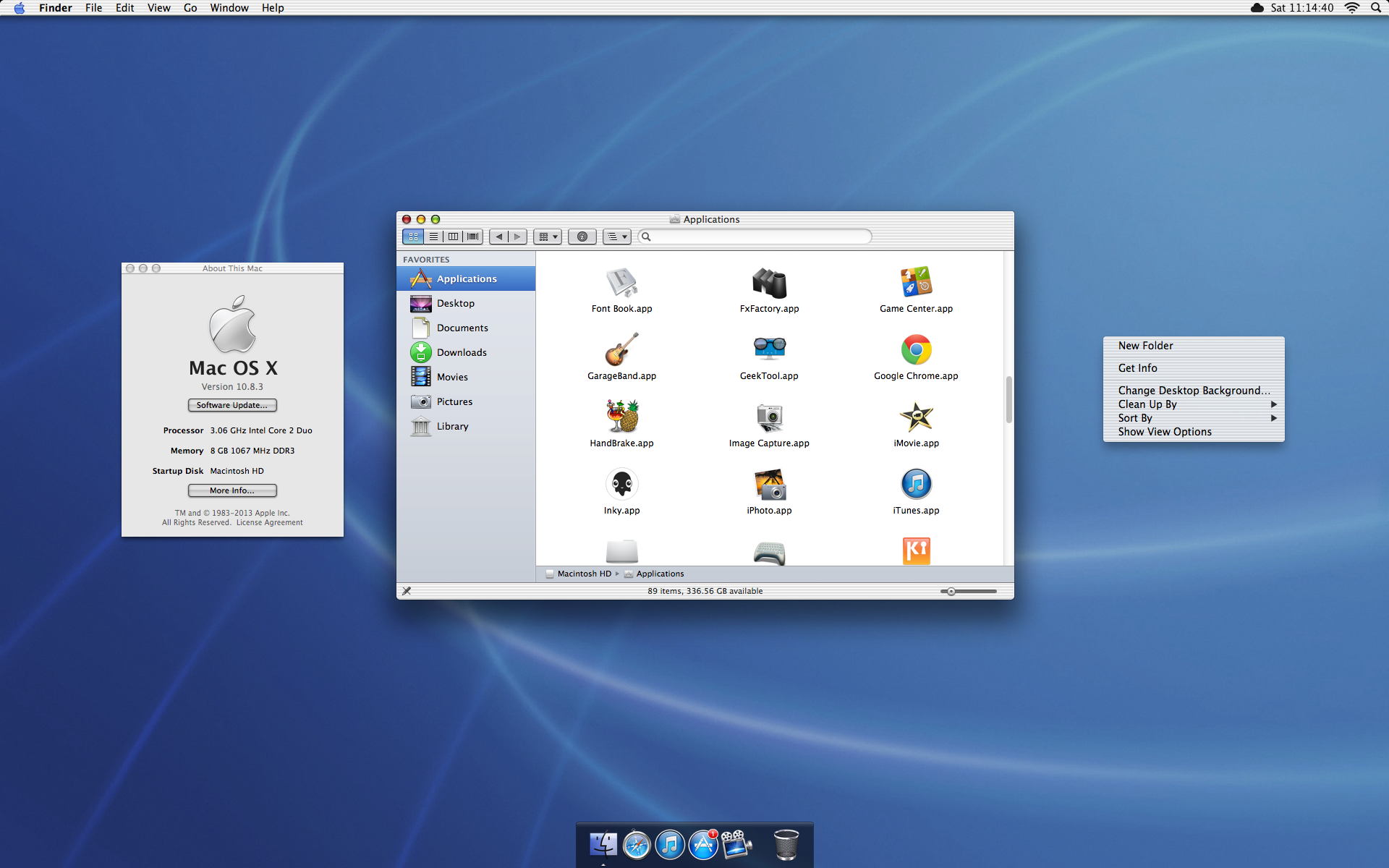Viewport: 1389px width, 868px height.
Task: Select Applications in Favorites sidebar
Action: (466, 278)
